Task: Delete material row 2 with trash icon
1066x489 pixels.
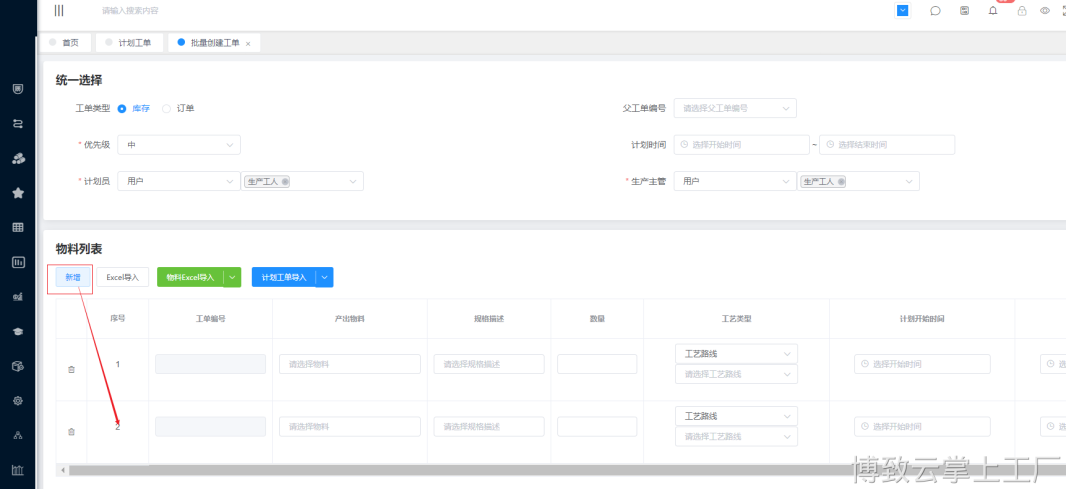Action: pyautogui.click(x=71, y=432)
